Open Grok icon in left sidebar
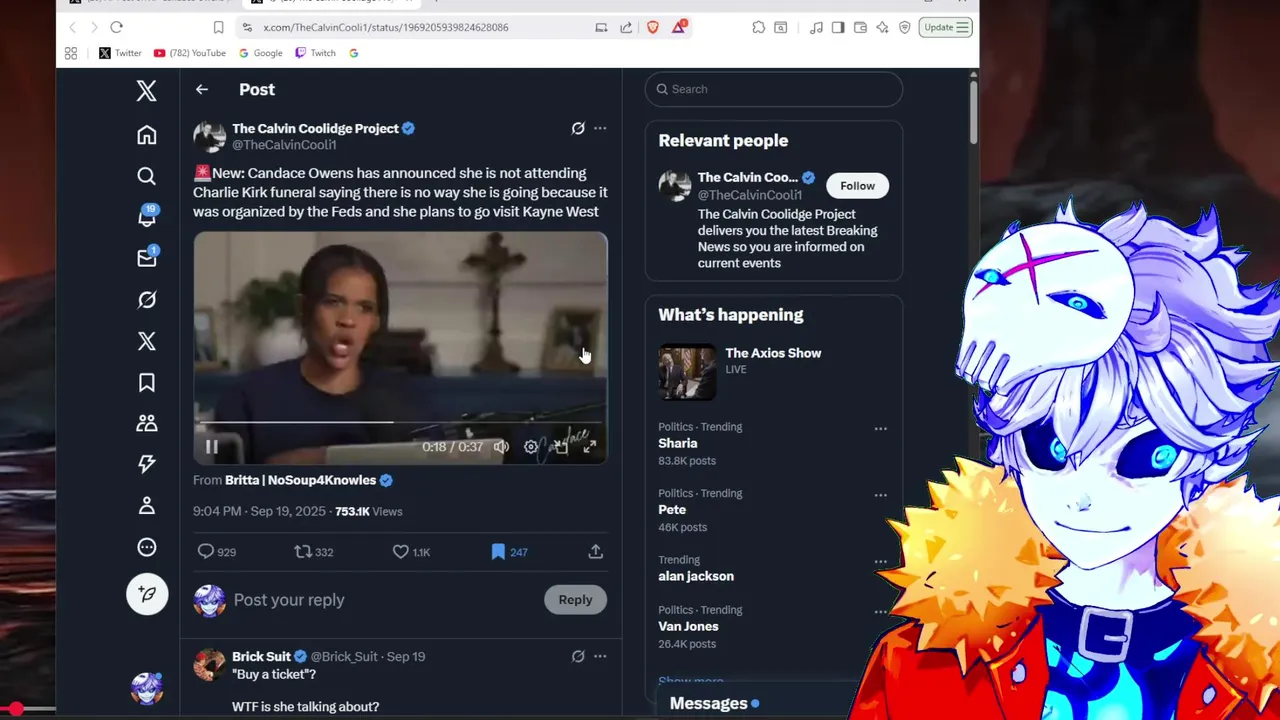The image size is (1280, 720). click(x=147, y=300)
